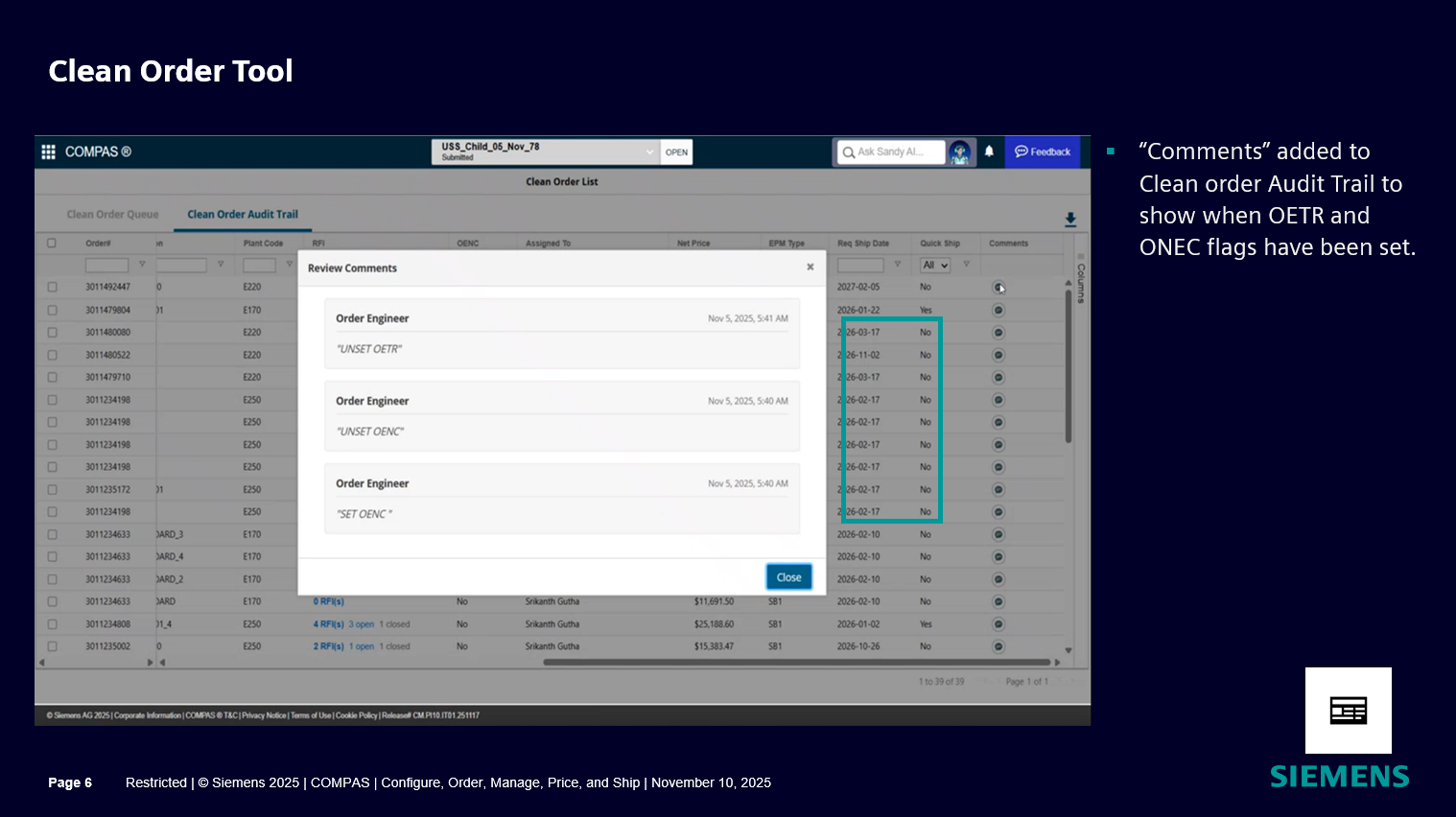Click the Feedback button
The width and height of the screenshot is (1456, 817).
click(1043, 152)
